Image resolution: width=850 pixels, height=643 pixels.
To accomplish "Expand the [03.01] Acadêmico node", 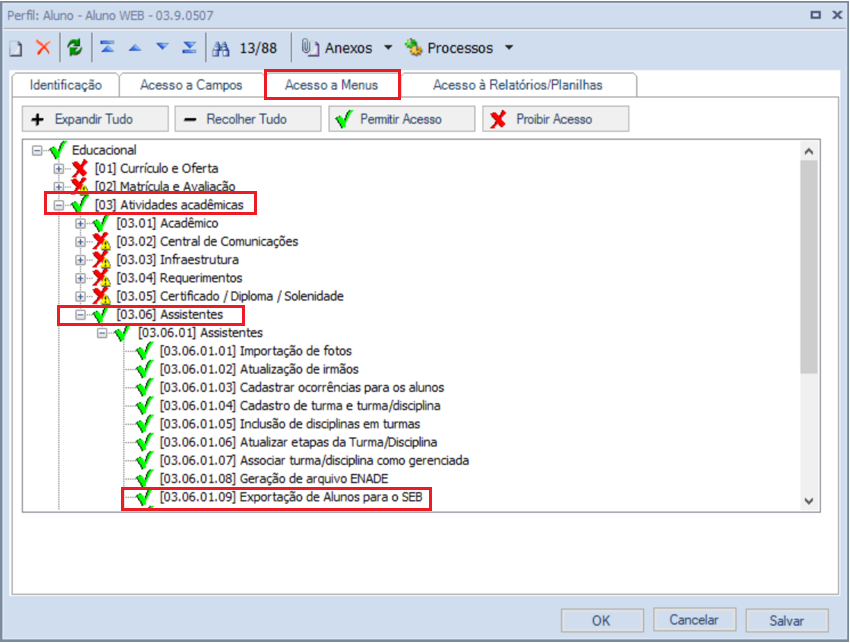I will pos(80,223).
